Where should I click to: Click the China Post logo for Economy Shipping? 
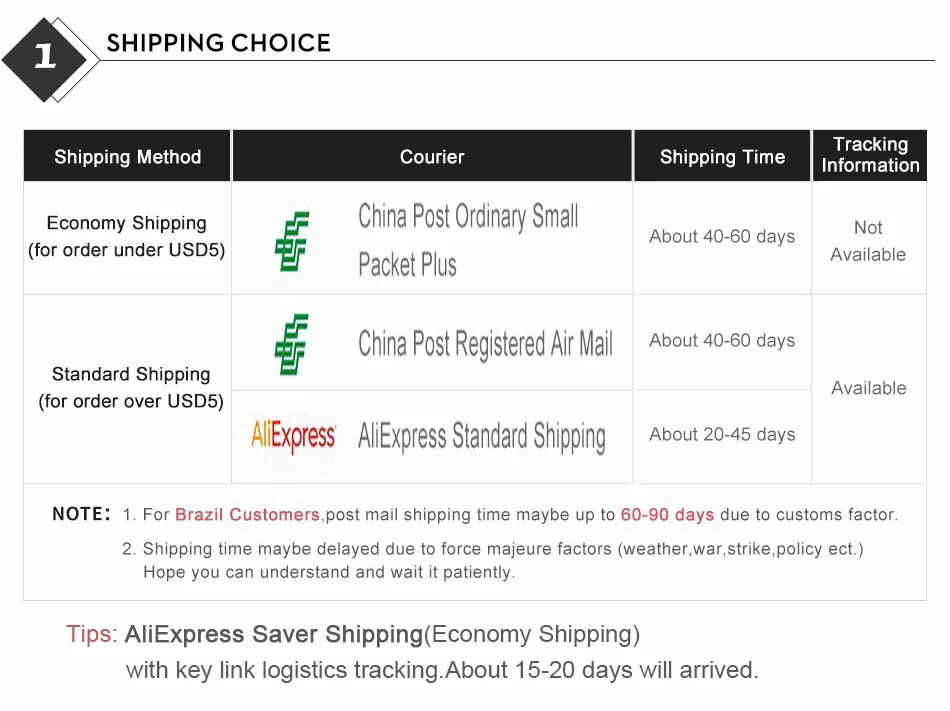tap(292, 242)
